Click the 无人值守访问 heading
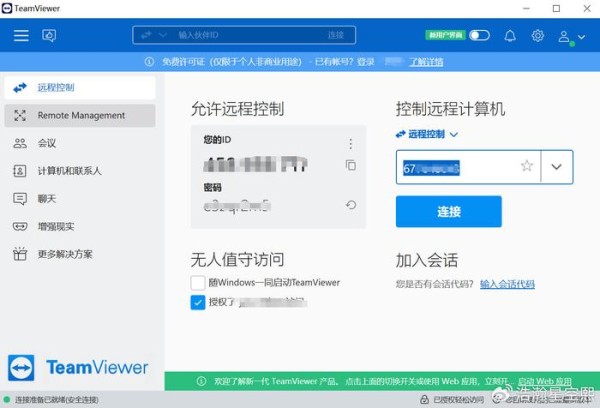This screenshot has width=600, height=408. click(237, 259)
